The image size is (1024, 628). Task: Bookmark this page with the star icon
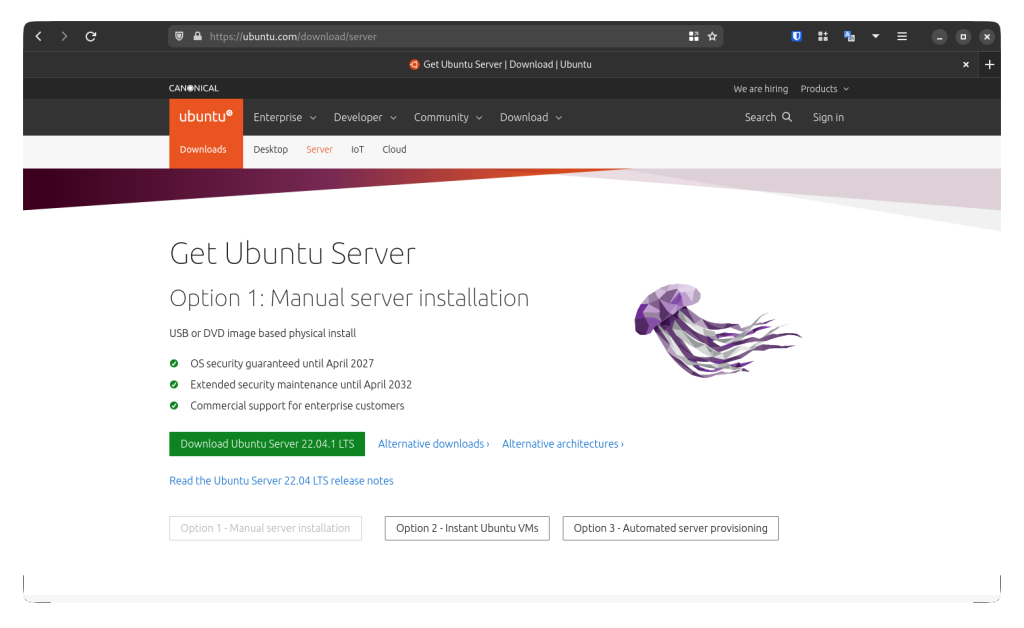click(712, 37)
